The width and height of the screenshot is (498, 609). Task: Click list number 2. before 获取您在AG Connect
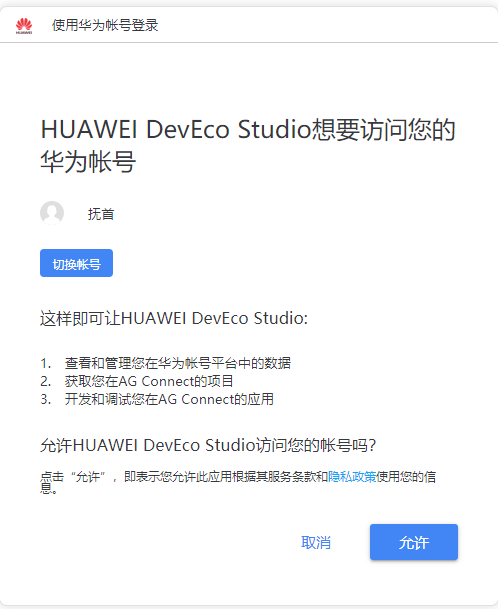(45, 381)
